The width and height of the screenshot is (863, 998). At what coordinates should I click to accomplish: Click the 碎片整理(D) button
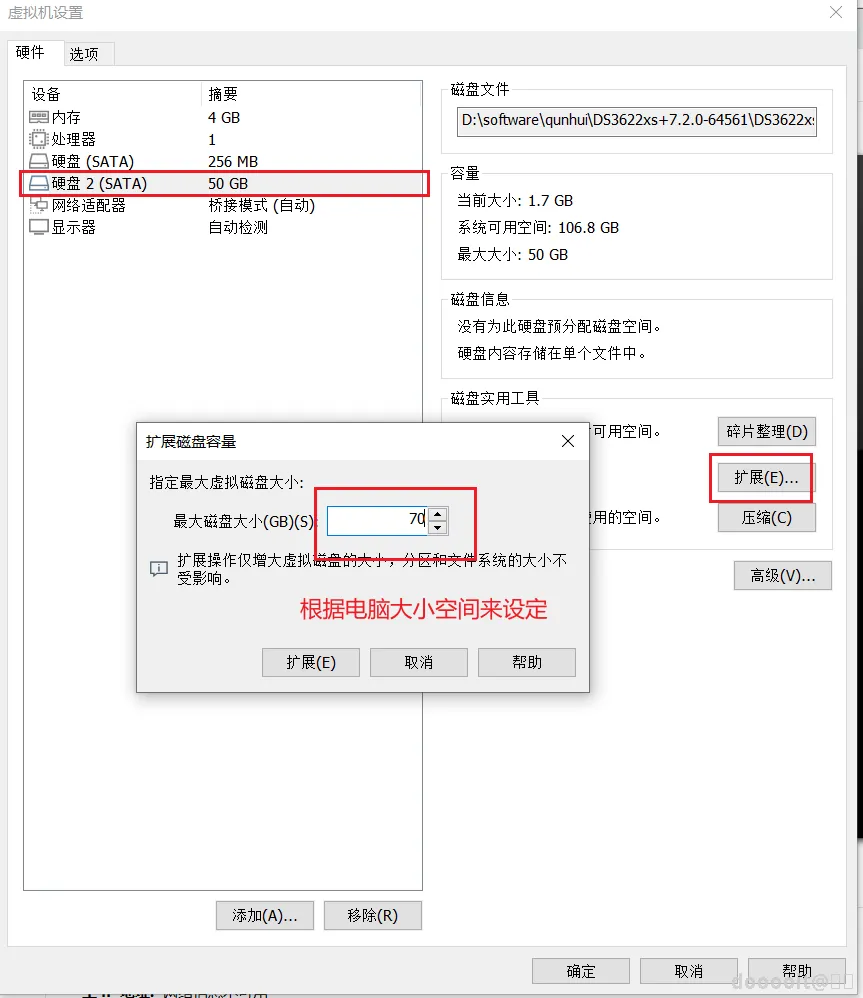point(766,431)
